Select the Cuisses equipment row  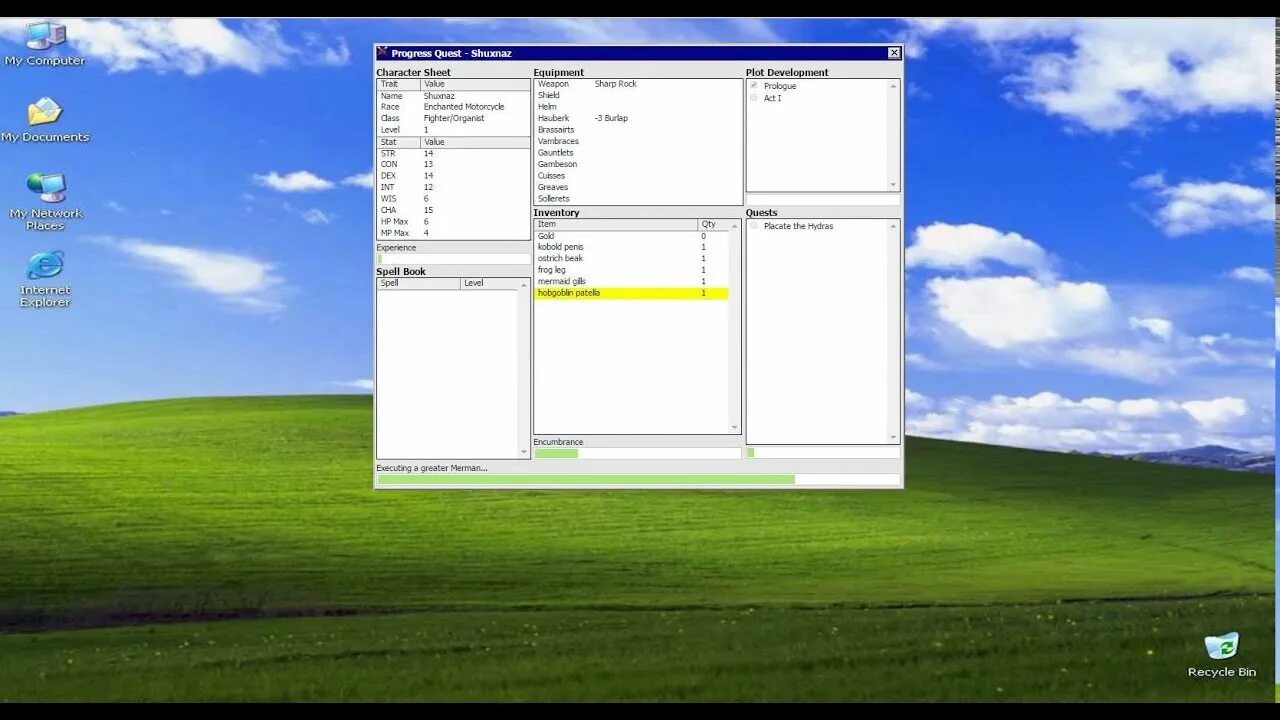(x=638, y=176)
